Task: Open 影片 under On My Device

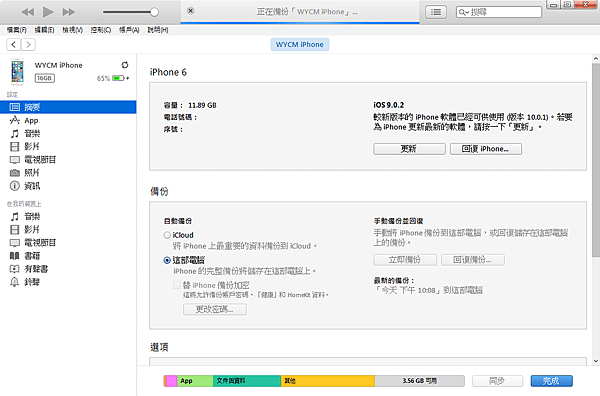Action: point(68,230)
